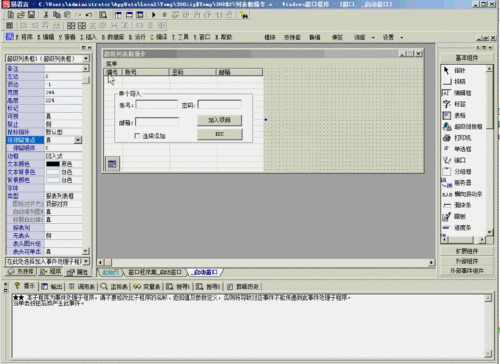Toggle the component box panel layout icon
The height and width of the screenshot is (364, 500).
[x=139, y=15]
